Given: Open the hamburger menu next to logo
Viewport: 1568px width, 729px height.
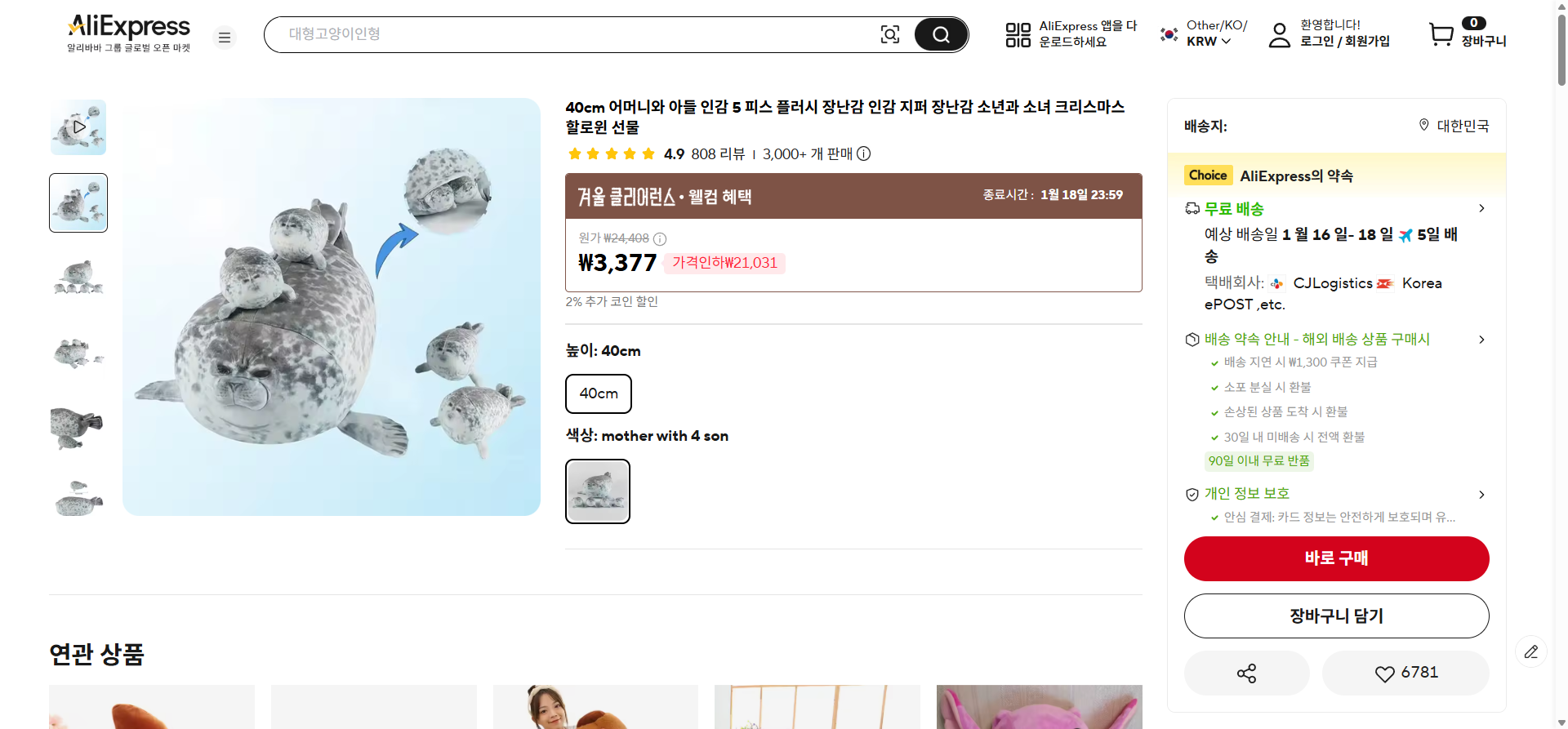Looking at the screenshot, I should click(x=224, y=38).
